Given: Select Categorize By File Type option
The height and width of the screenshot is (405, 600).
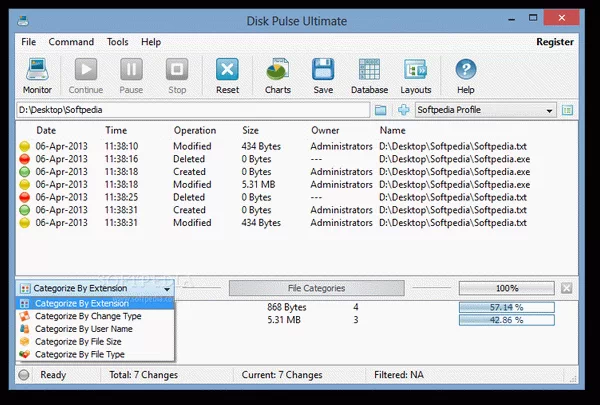Looking at the screenshot, I should point(95,354).
